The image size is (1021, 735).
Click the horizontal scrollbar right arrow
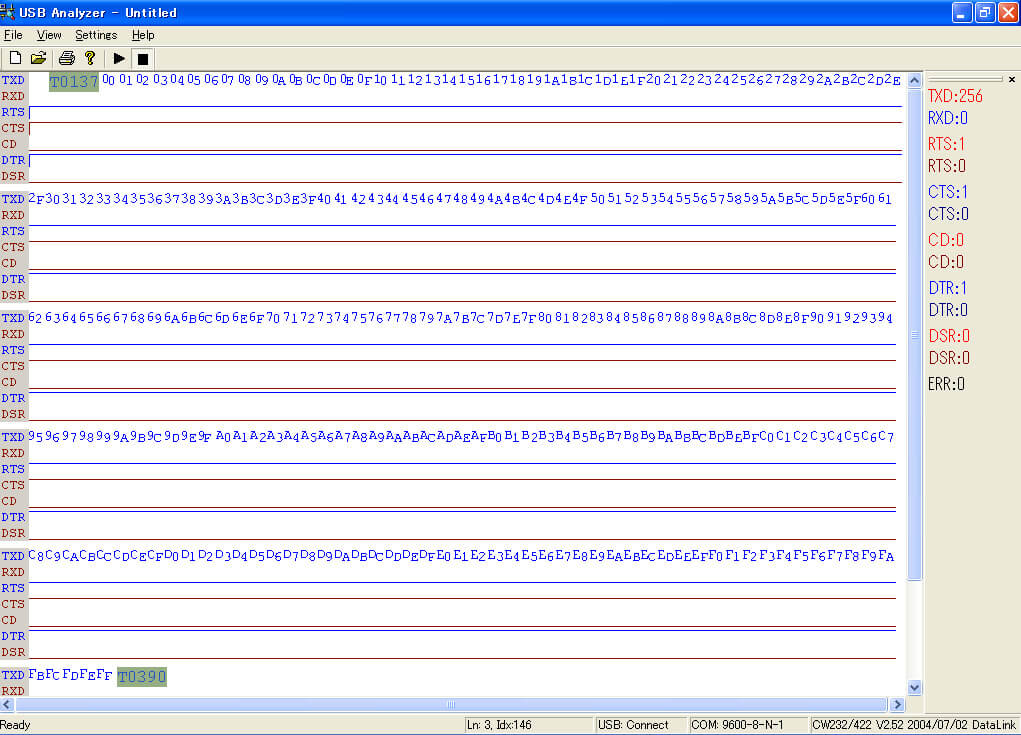click(x=897, y=704)
